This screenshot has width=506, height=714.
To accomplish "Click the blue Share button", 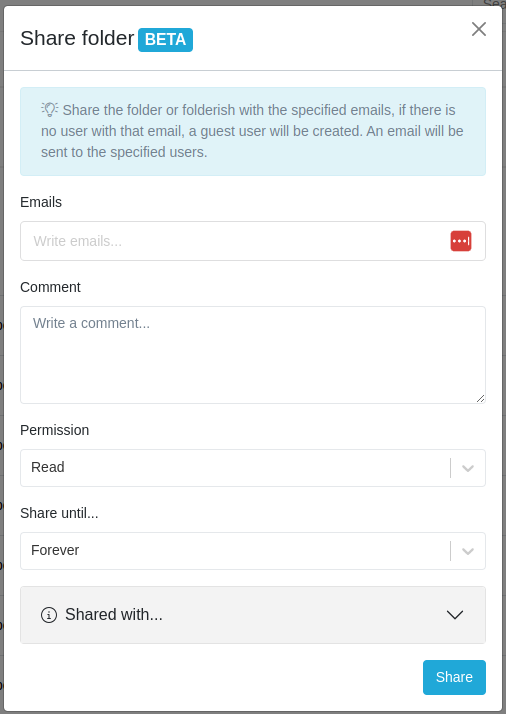I will [454, 677].
